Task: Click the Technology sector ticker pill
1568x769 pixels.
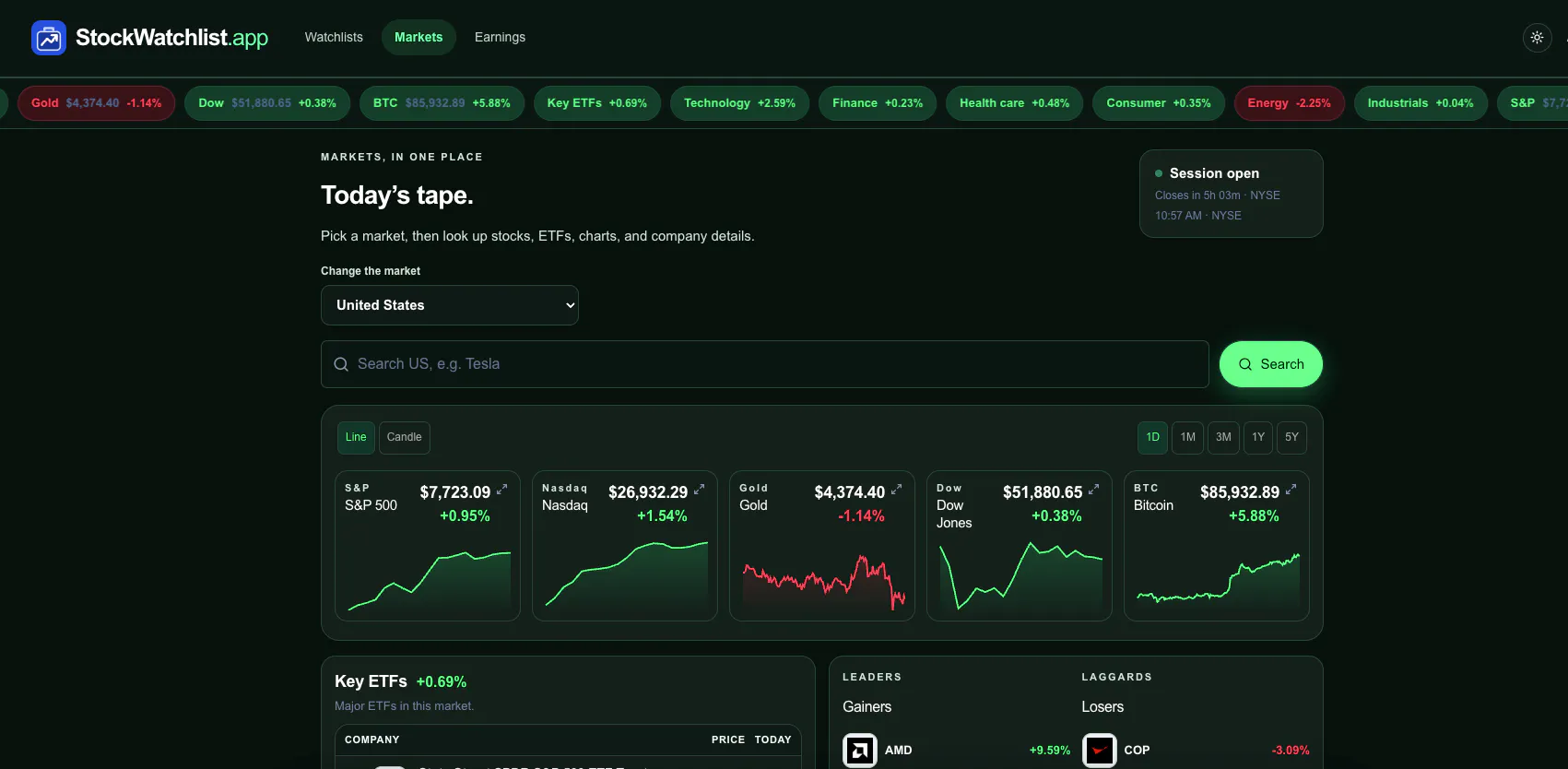Action: (739, 103)
